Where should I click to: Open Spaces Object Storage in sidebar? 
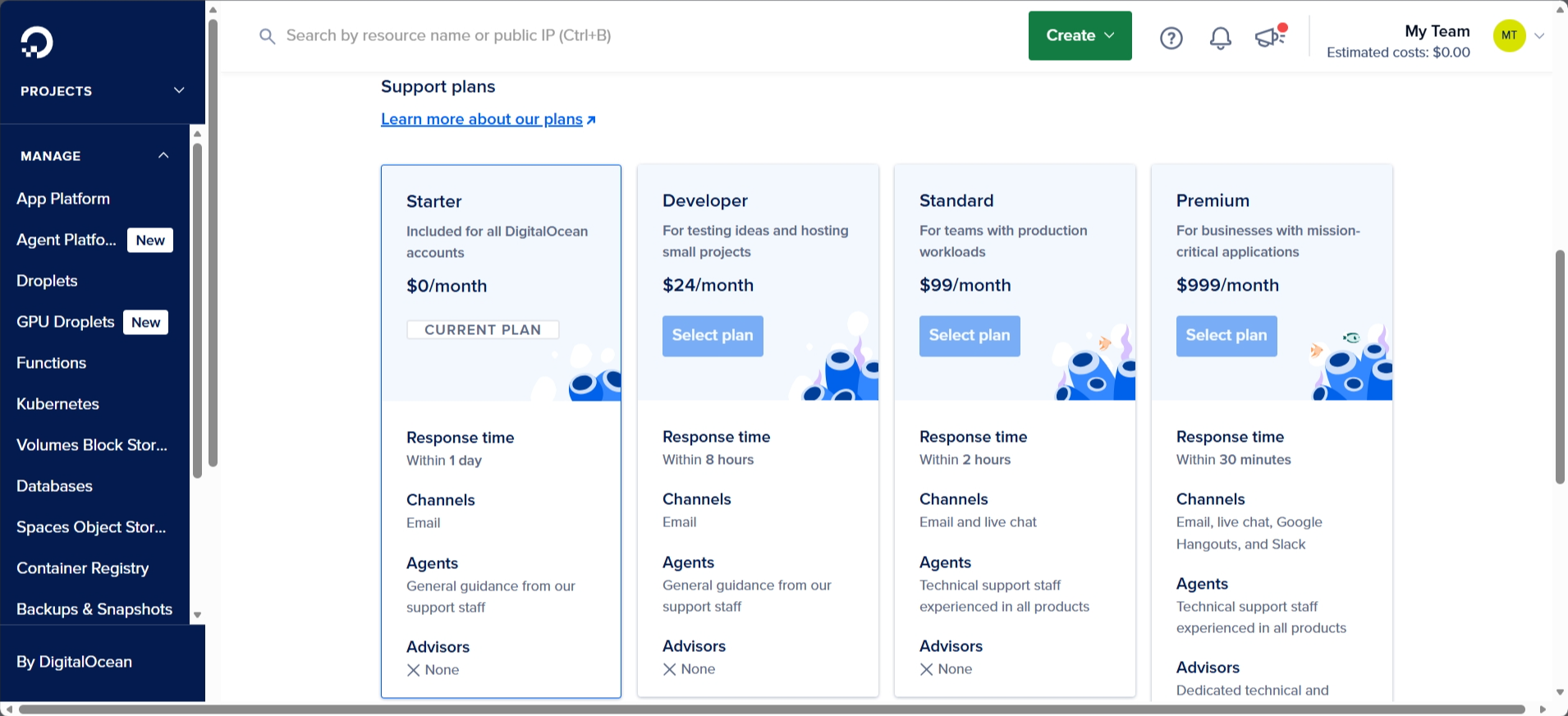91,527
